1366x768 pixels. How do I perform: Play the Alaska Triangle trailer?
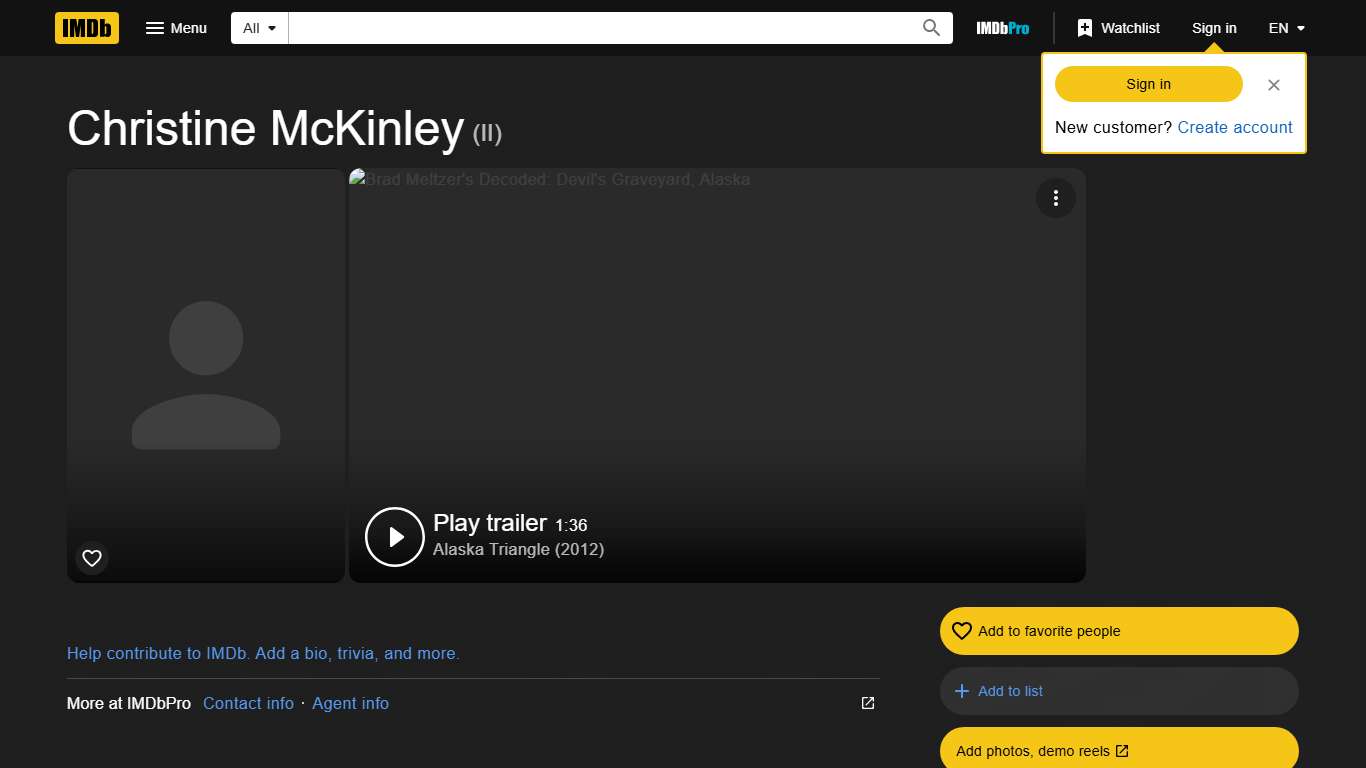(x=394, y=536)
